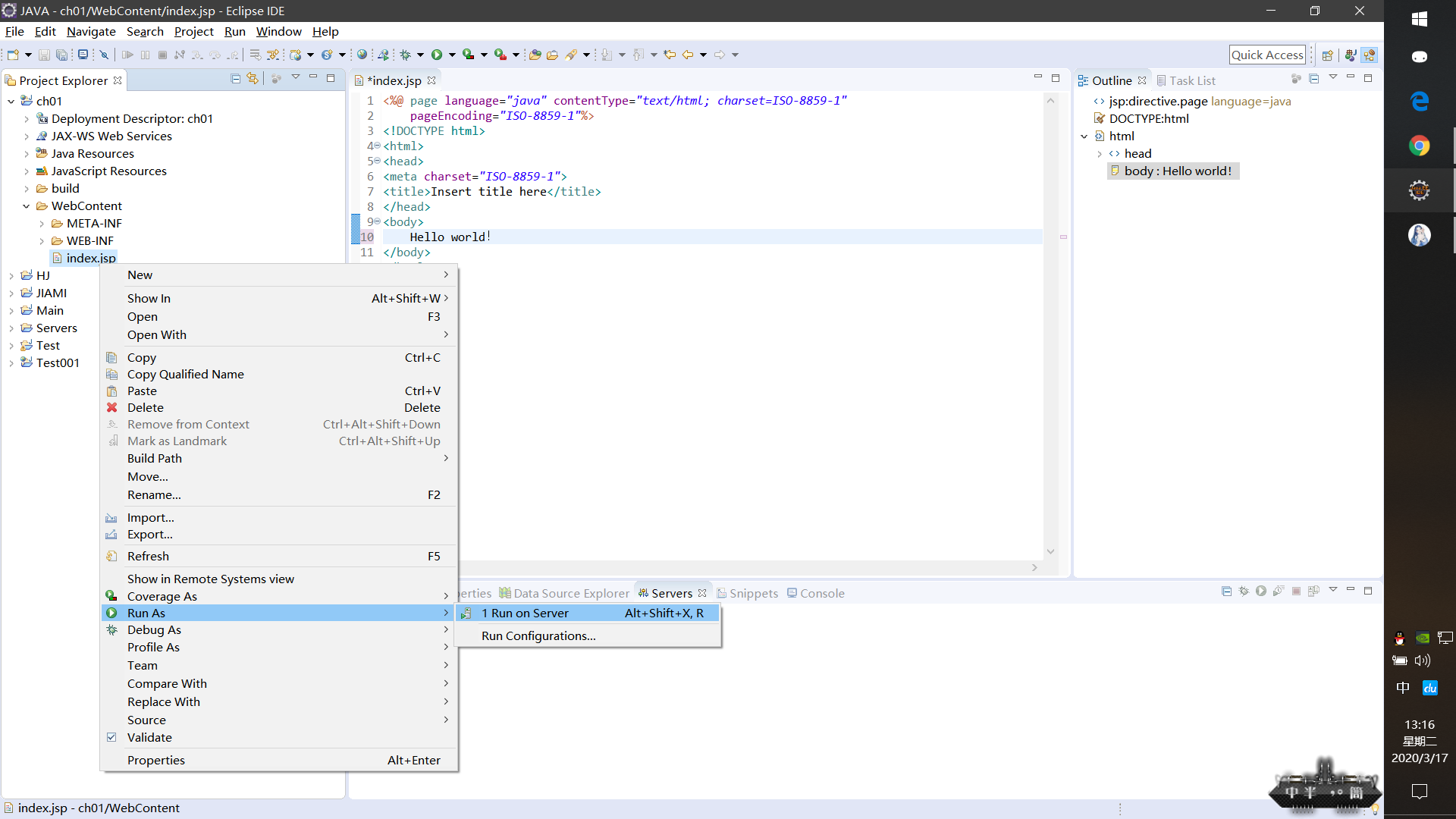Click Properties in the context menu
This screenshot has width=1456, height=819.
pyautogui.click(x=156, y=760)
